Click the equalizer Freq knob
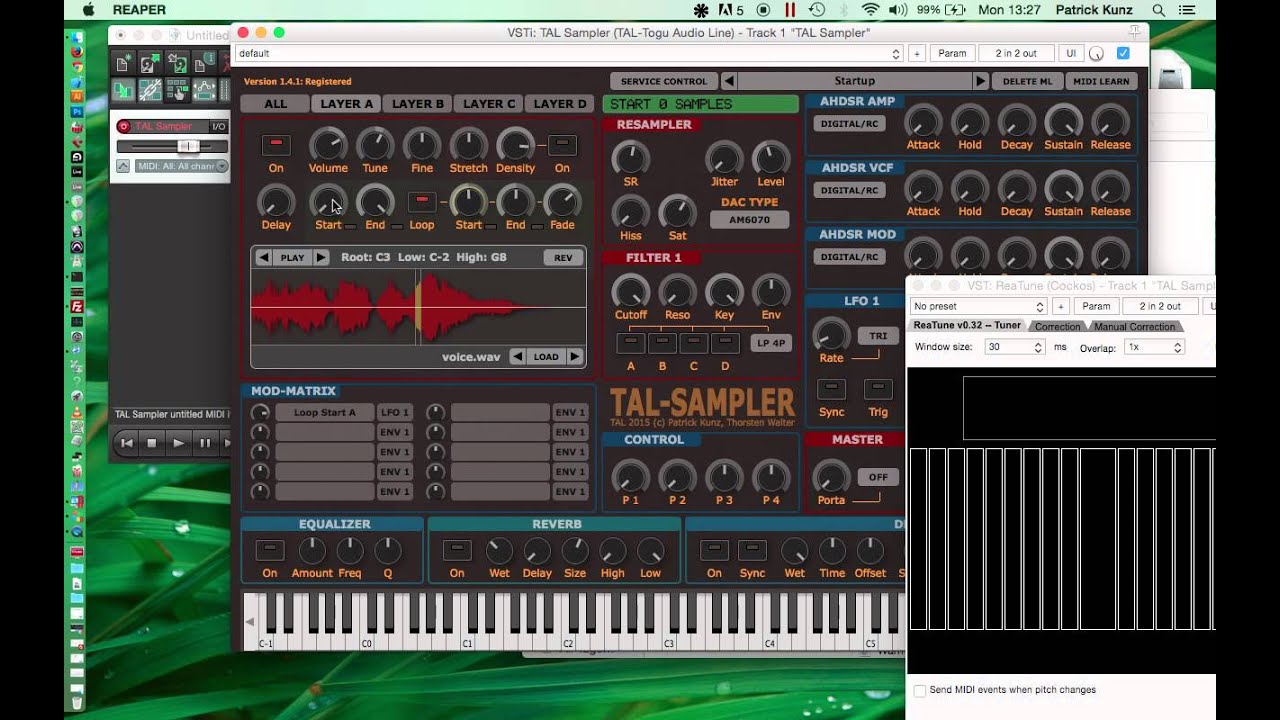Screen dimensions: 1280x720 coord(350,551)
